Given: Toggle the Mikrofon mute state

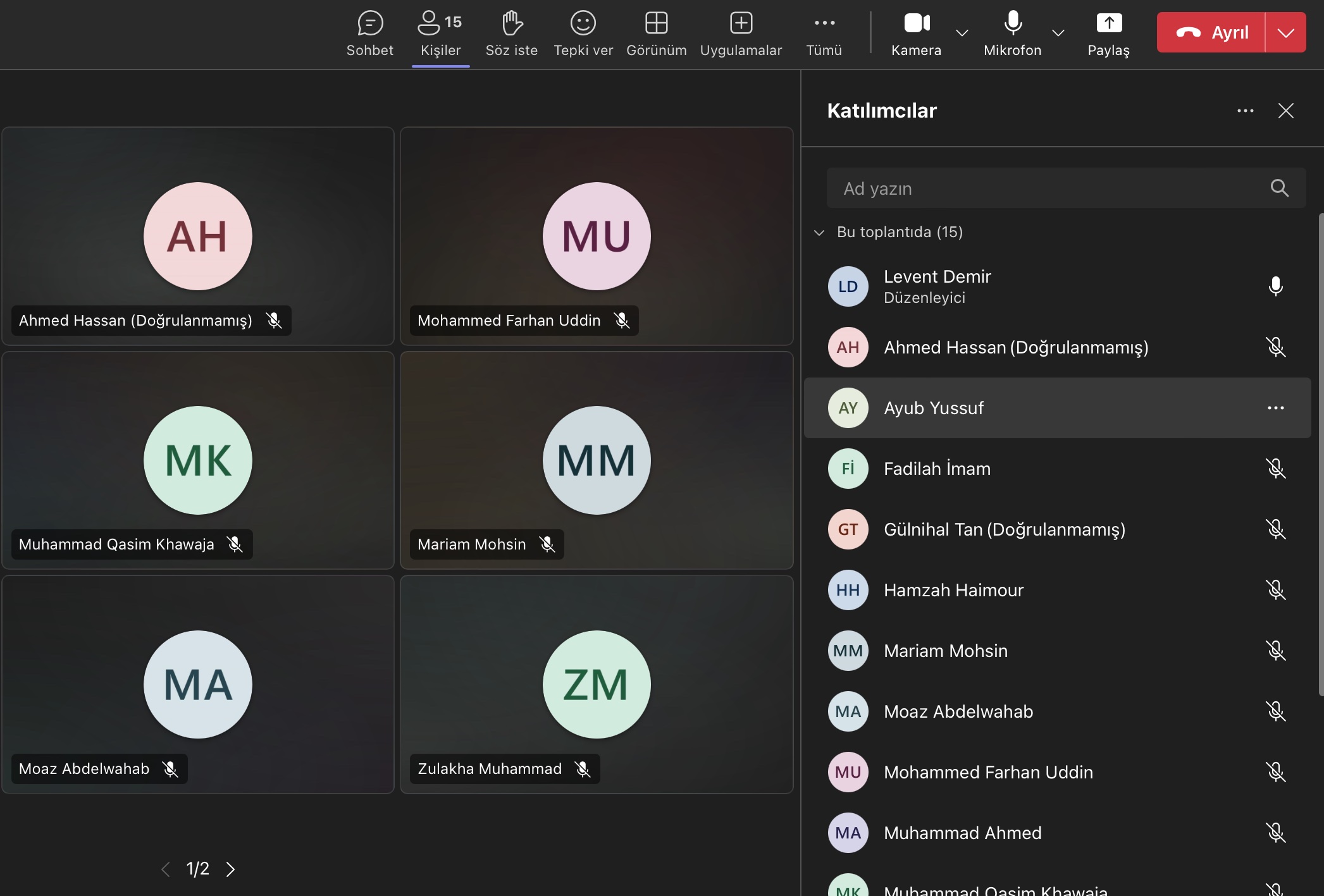Looking at the screenshot, I should pyautogui.click(x=1012, y=24).
